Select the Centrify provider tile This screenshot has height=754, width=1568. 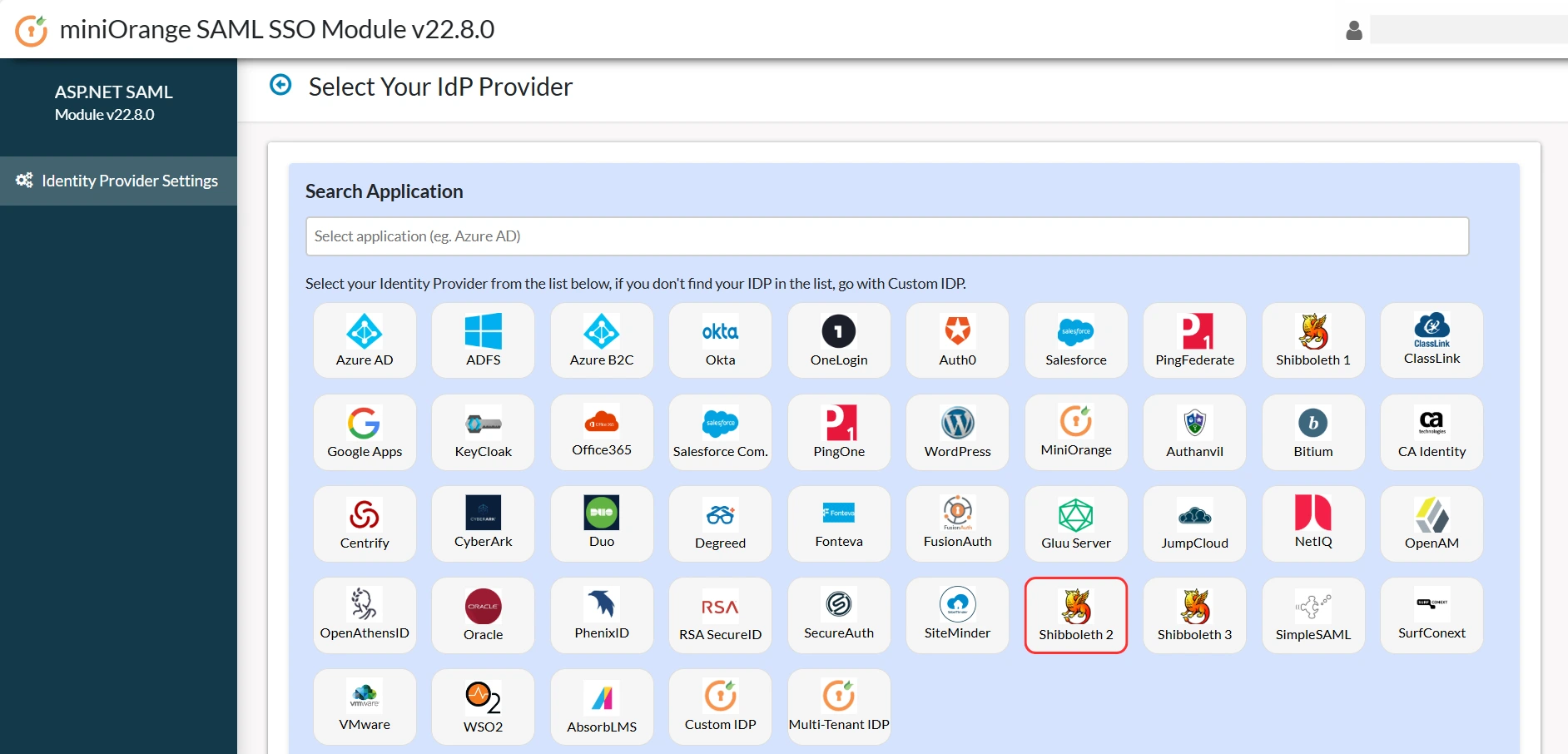pos(365,523)
